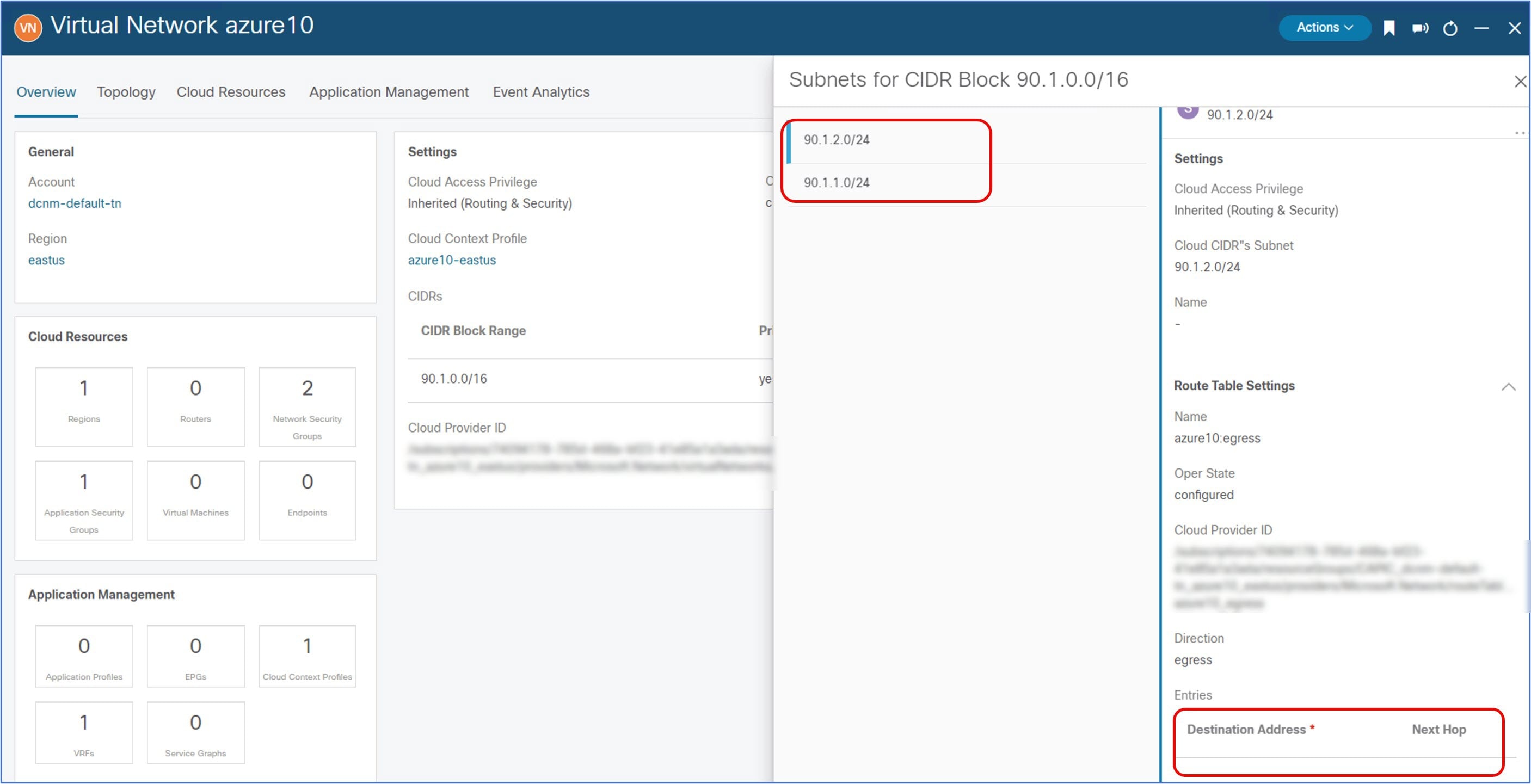This screenshot has width=1531, height=784.
Task: Click the VN orange badge icon
Action: tap(28, 28)
